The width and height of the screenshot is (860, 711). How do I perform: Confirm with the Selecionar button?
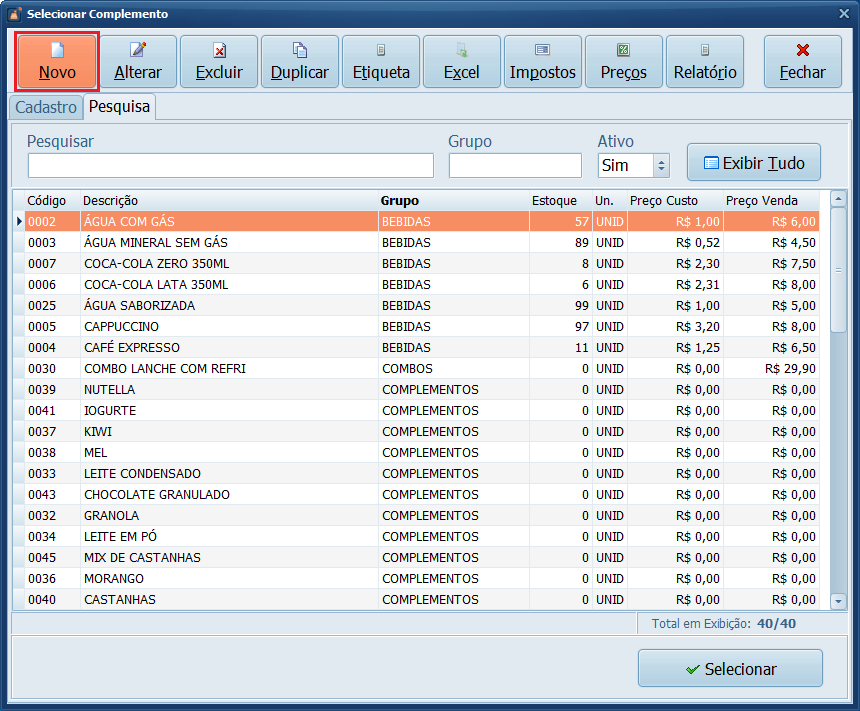pyautogui.click(x=730, y=669)
